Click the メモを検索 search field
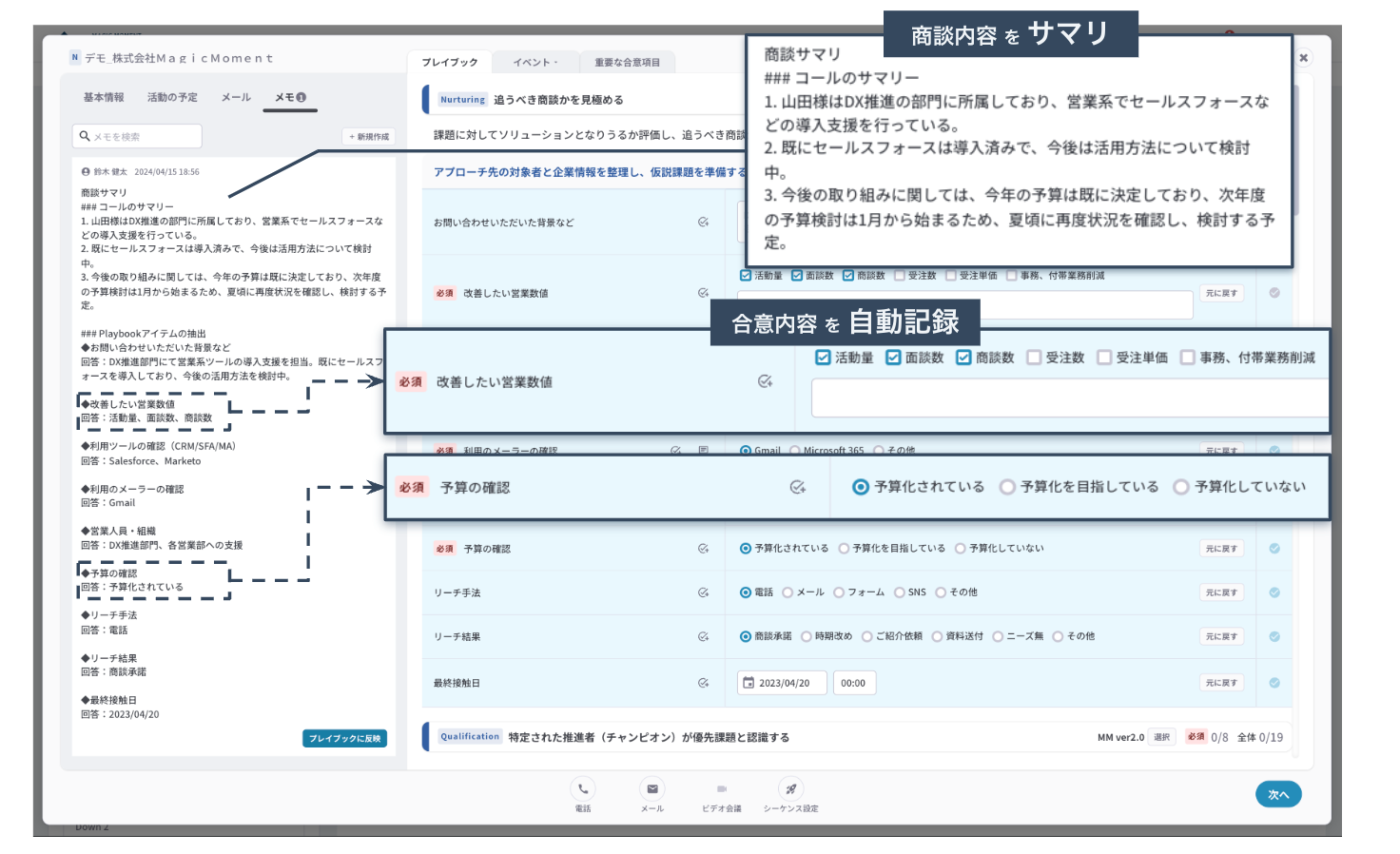 137,136
